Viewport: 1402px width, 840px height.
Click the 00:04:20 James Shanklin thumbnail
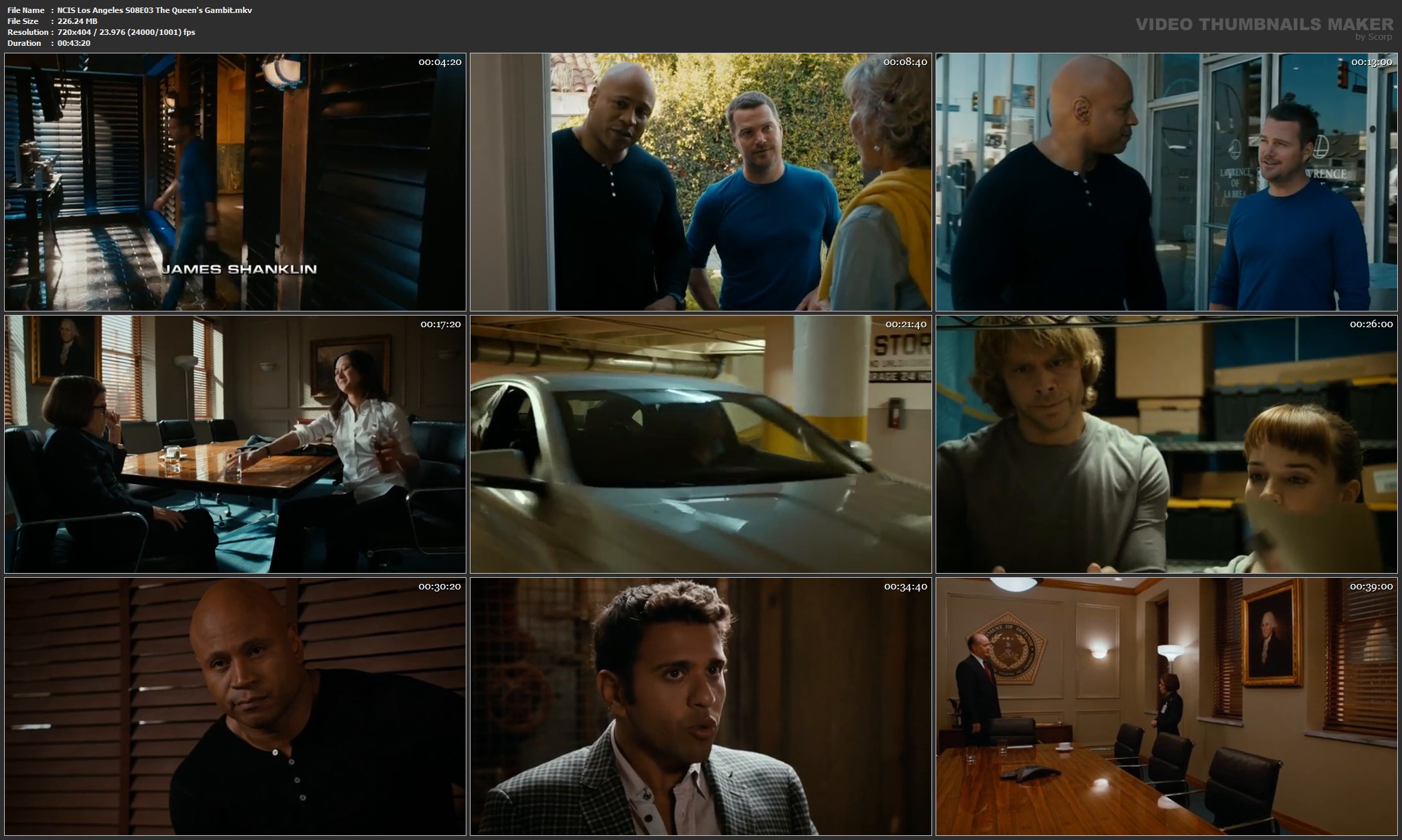coord(235,182)
